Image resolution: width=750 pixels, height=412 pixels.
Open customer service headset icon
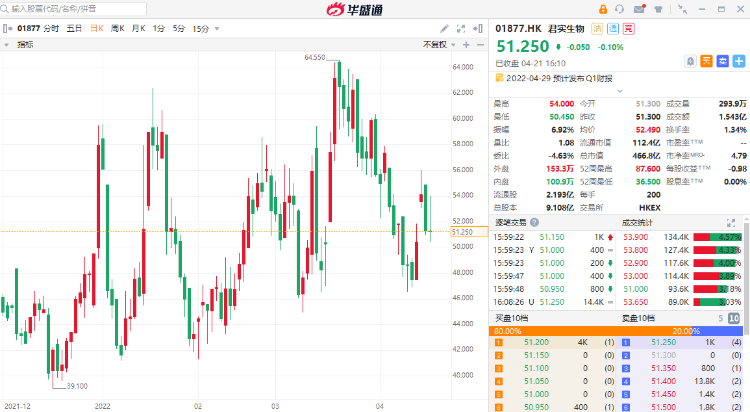pos(620,9)
